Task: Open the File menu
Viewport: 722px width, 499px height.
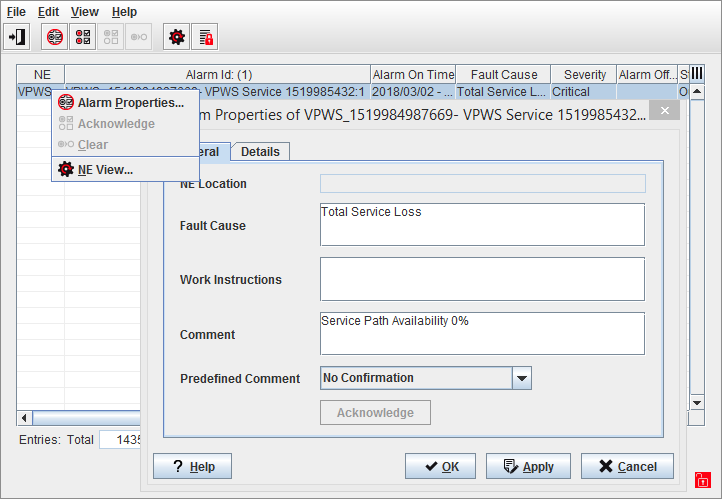Action: tap(16, 12)
